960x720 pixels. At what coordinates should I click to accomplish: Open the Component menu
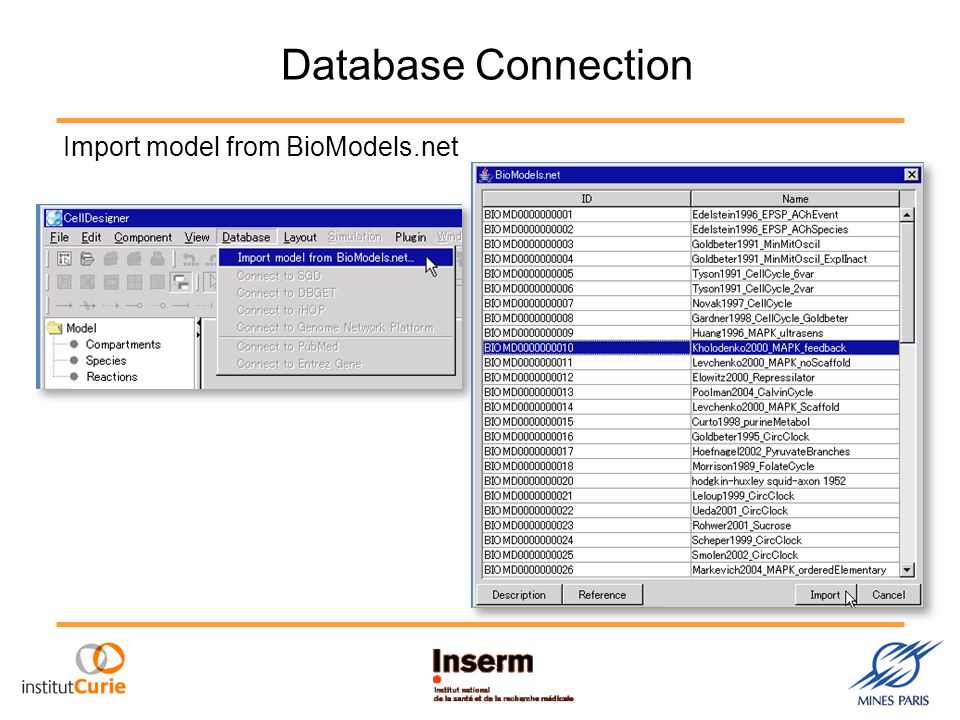143,237
